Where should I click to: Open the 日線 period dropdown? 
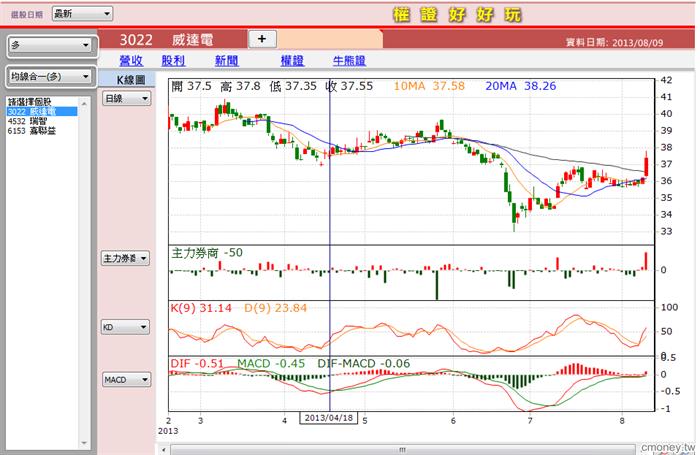click(127, 98)
